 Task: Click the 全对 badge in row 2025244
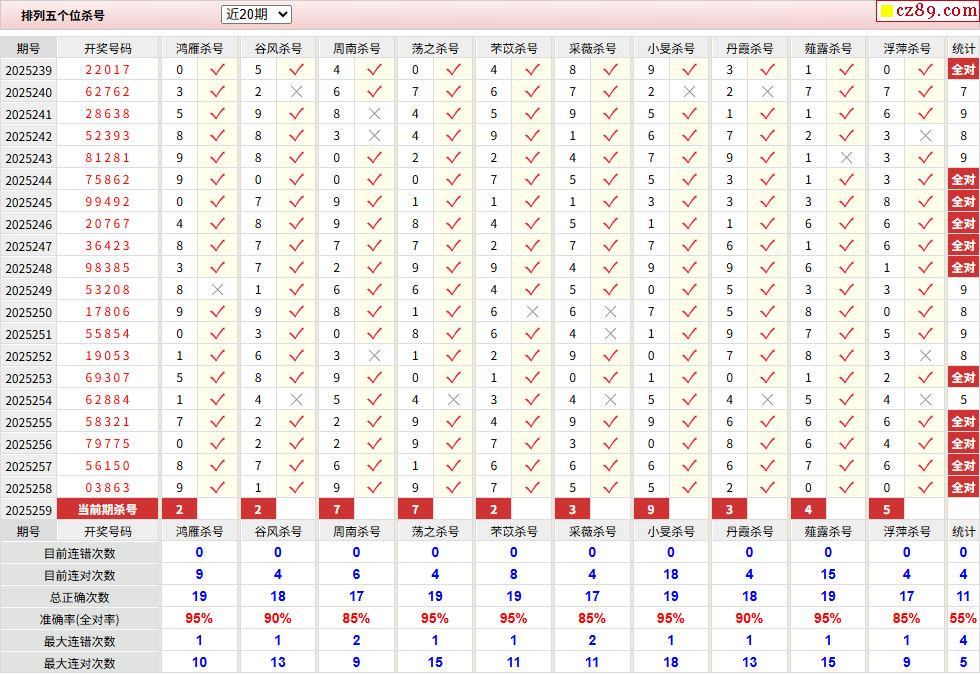coord(963,180)
